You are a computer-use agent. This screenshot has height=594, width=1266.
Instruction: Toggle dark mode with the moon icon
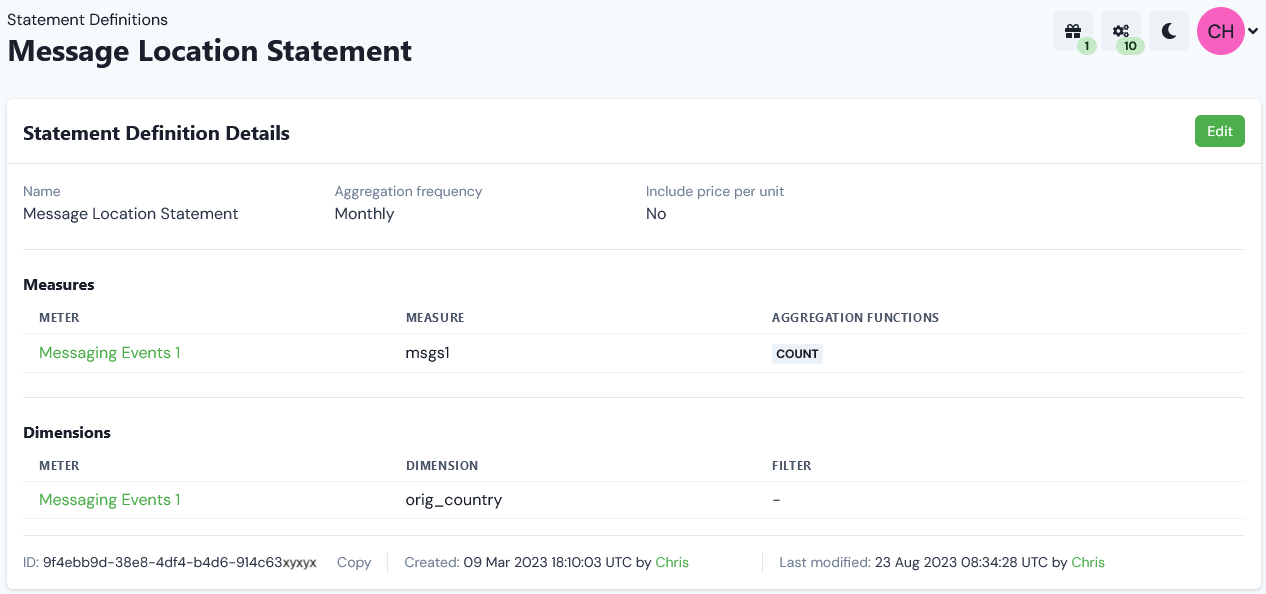tap(1168, 31)
